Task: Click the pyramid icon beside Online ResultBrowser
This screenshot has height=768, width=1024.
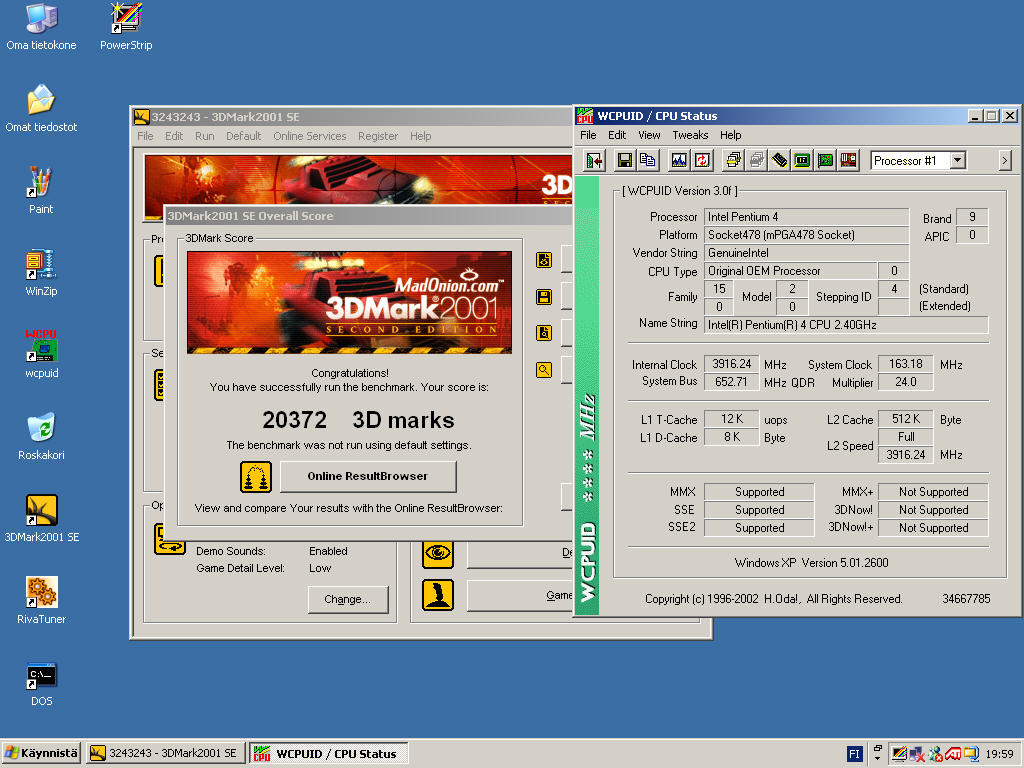Action: [256, 477]
